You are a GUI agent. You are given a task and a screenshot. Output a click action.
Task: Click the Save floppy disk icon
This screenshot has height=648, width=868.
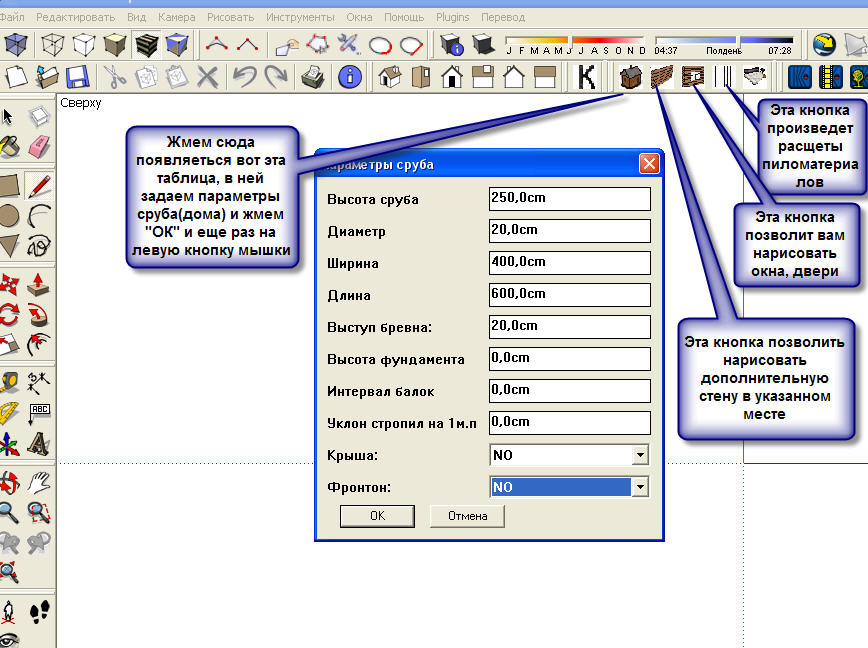pos(78,76)
